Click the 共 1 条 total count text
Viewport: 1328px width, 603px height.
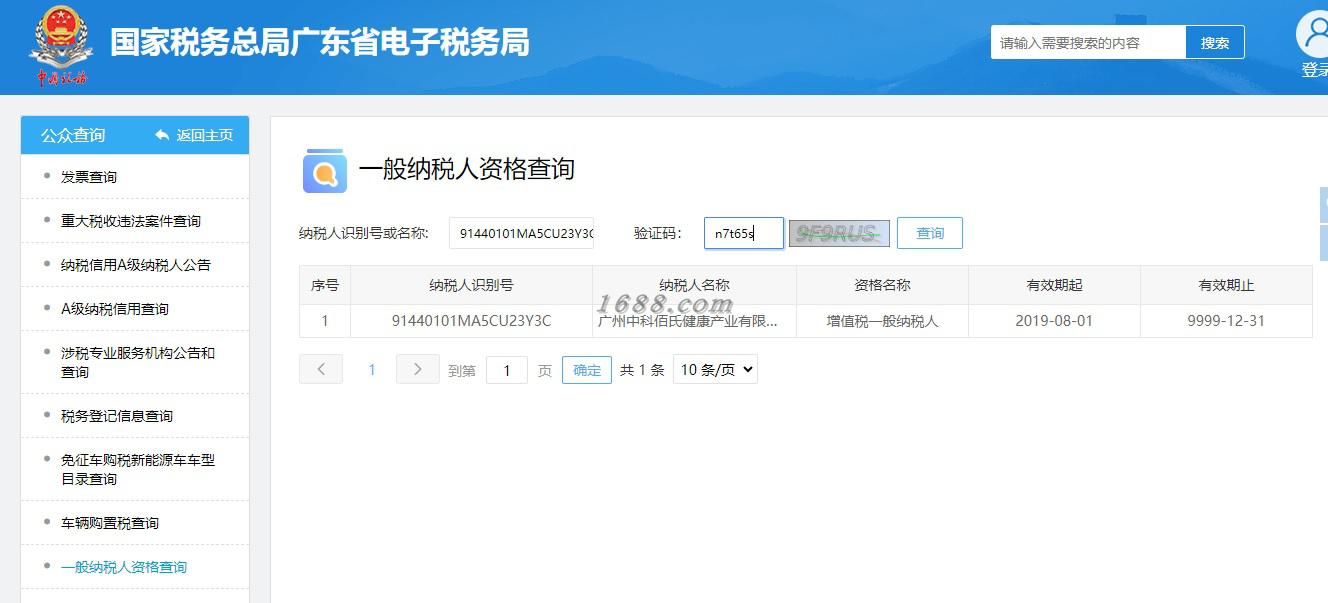tap(642, 370)
